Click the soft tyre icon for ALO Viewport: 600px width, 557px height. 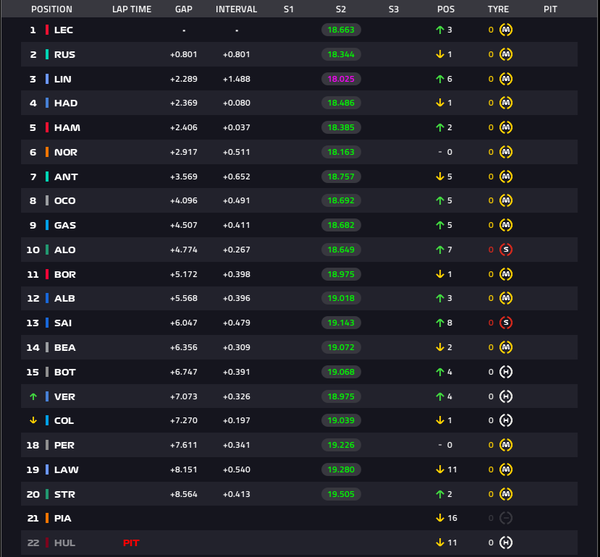pyautogui.click(x=505, y=250)
